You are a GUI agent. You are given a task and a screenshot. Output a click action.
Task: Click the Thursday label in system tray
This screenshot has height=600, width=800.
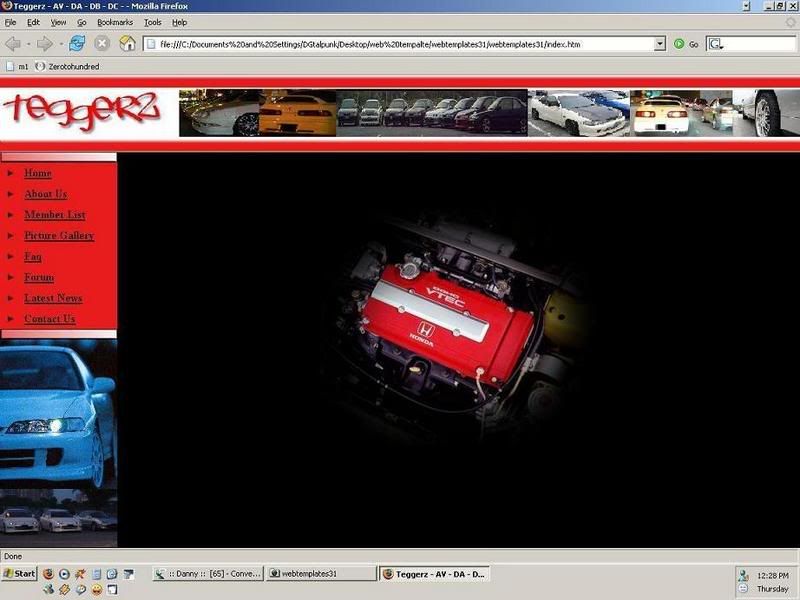(x=772, y=589)
